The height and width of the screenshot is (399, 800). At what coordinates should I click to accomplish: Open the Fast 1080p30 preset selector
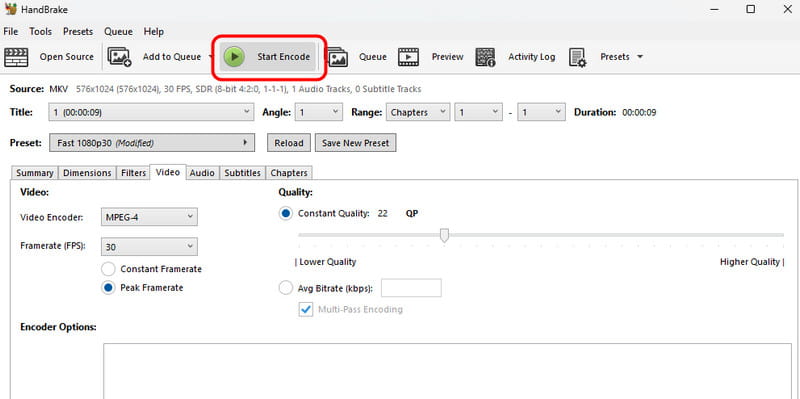152,143
